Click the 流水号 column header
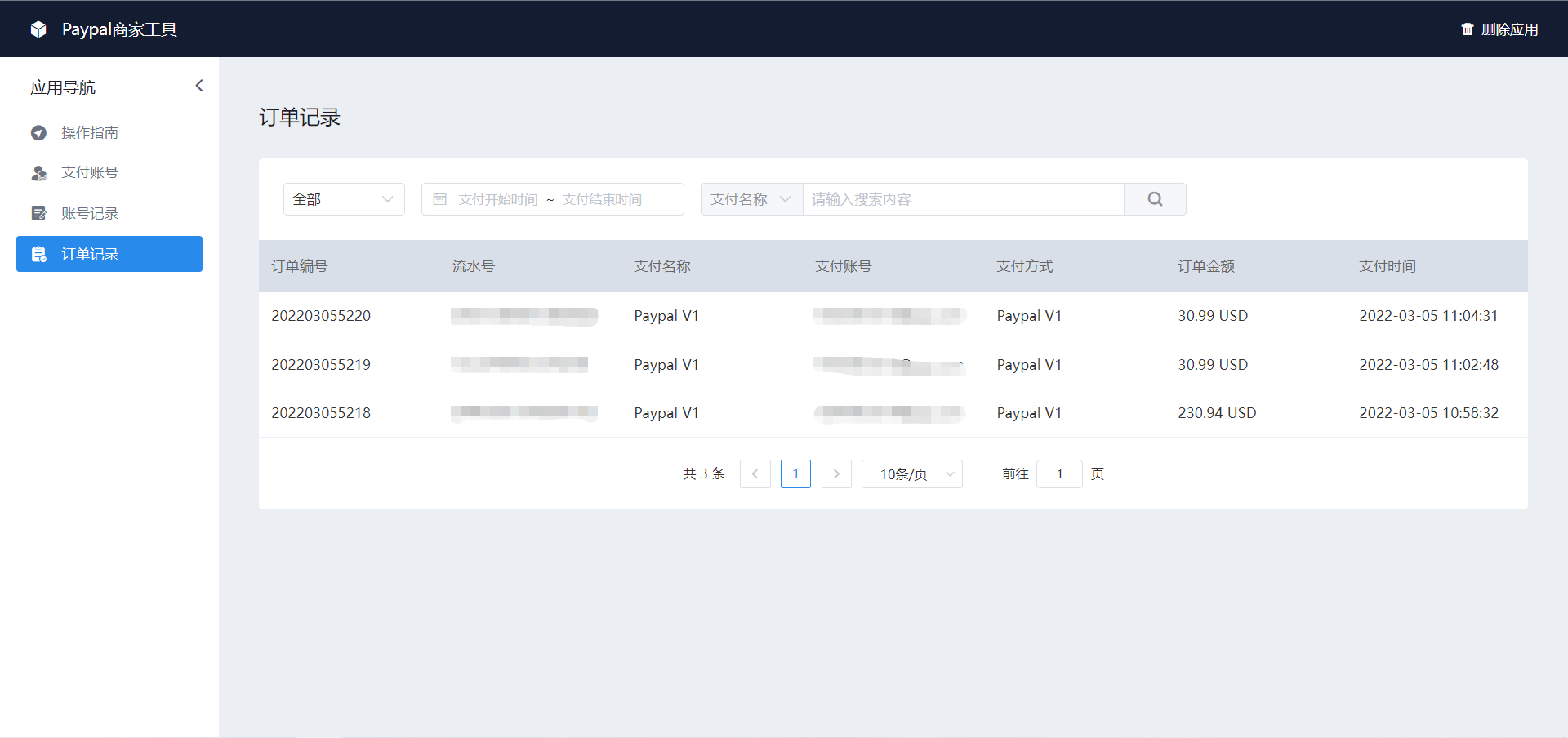 click(474, 266)
